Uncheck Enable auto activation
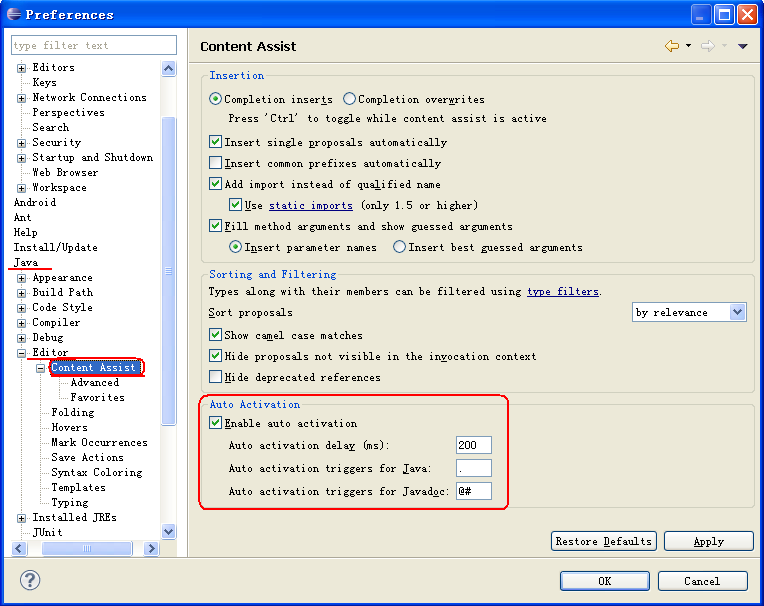Viewport: 764px width, 606px height. click(x=215, y=422)
